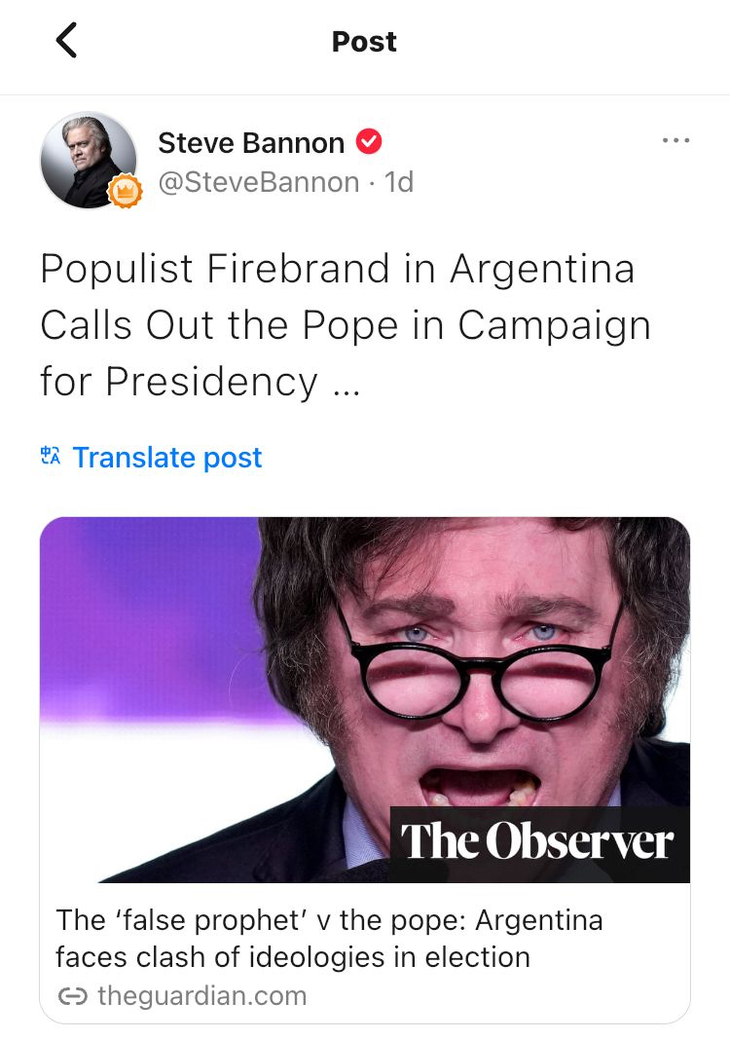Image resolution: width=730 pixels, height=1039 pixels.
Task: Open the three-dot more options menu
Action: 676,141
